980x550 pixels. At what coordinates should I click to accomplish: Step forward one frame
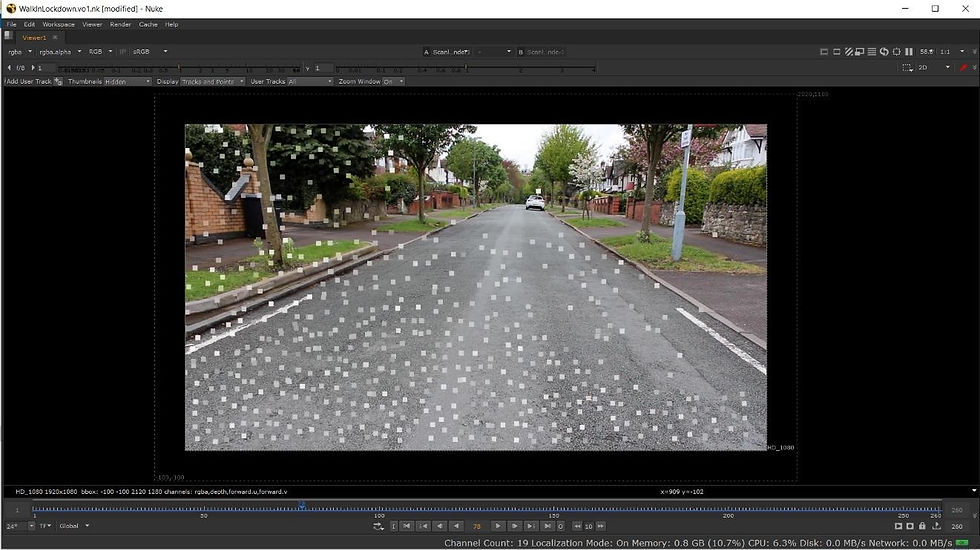(514, 526)
